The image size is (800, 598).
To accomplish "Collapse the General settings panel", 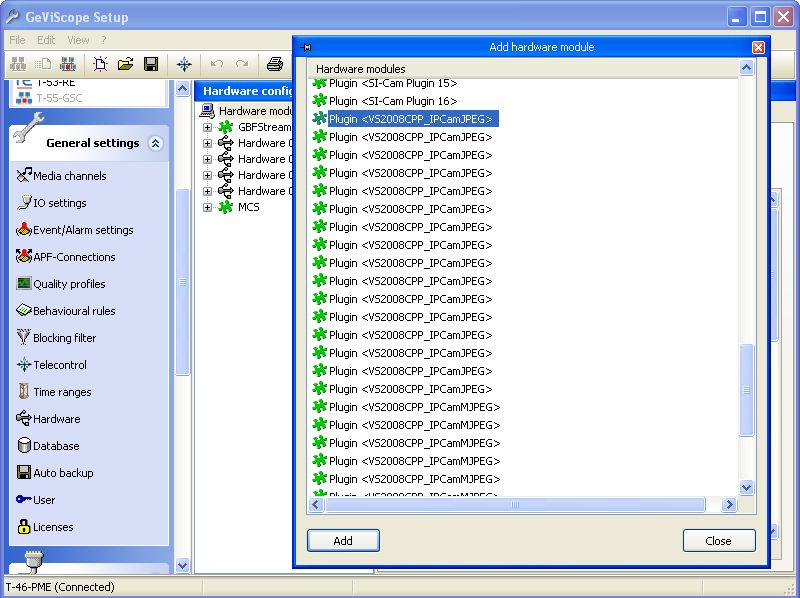I will (x=155, y=143).
